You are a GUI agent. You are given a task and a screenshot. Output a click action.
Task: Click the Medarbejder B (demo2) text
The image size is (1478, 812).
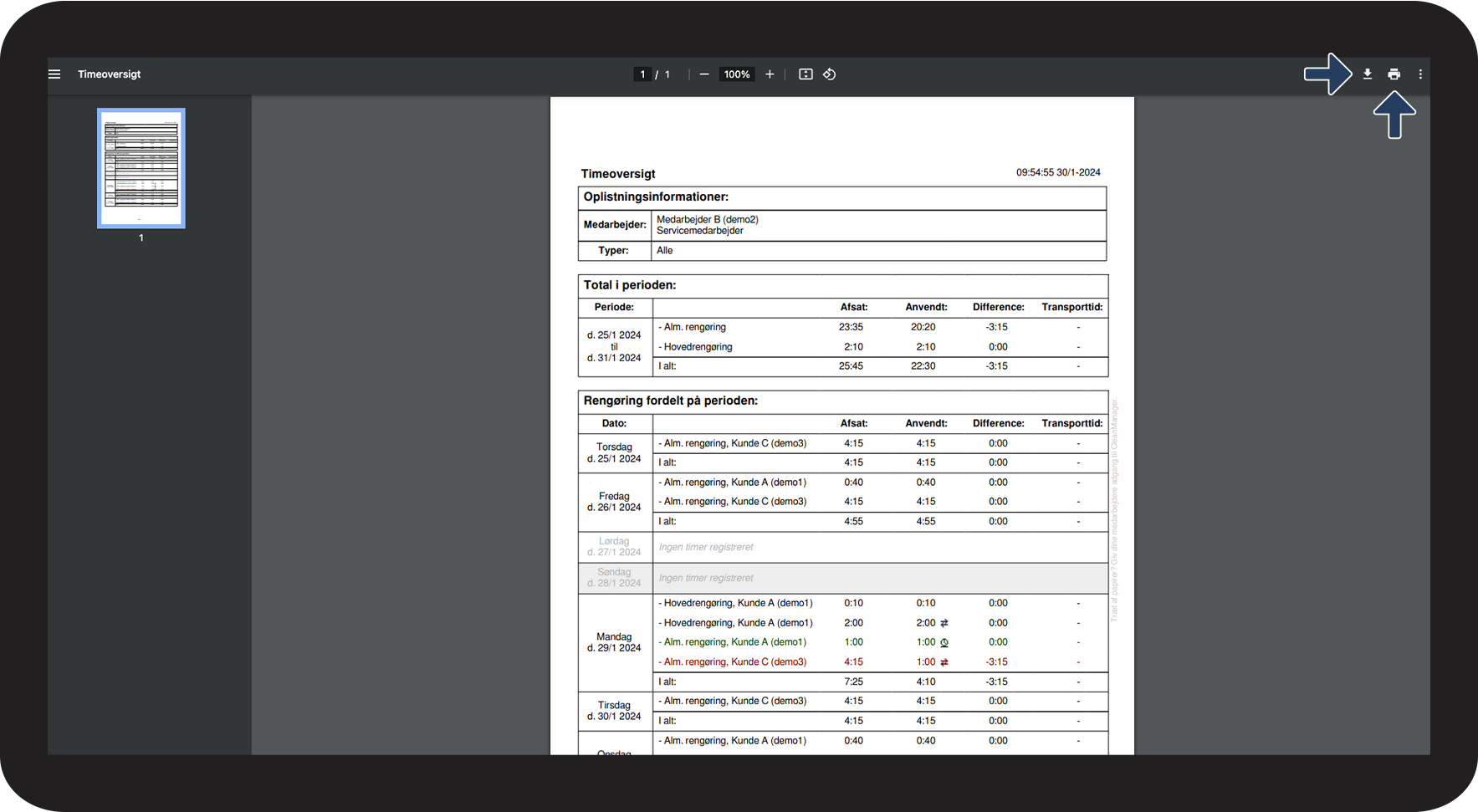coord(708,220)
